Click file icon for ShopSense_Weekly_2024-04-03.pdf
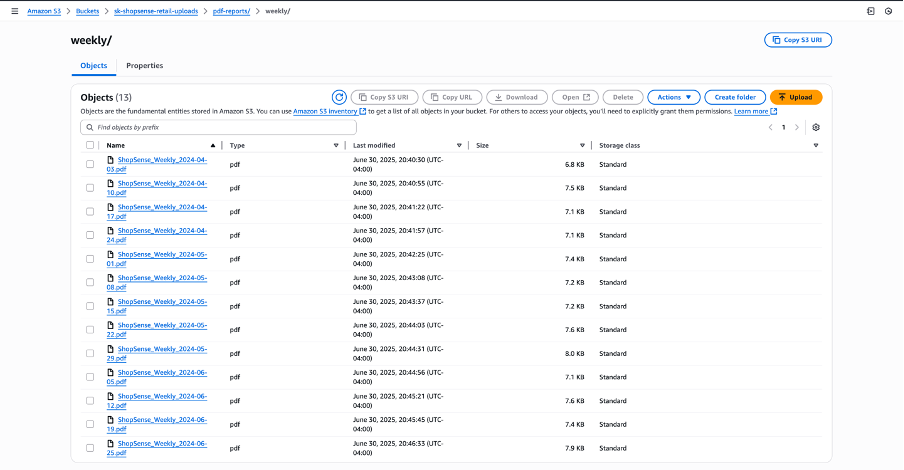 (111, 160)
